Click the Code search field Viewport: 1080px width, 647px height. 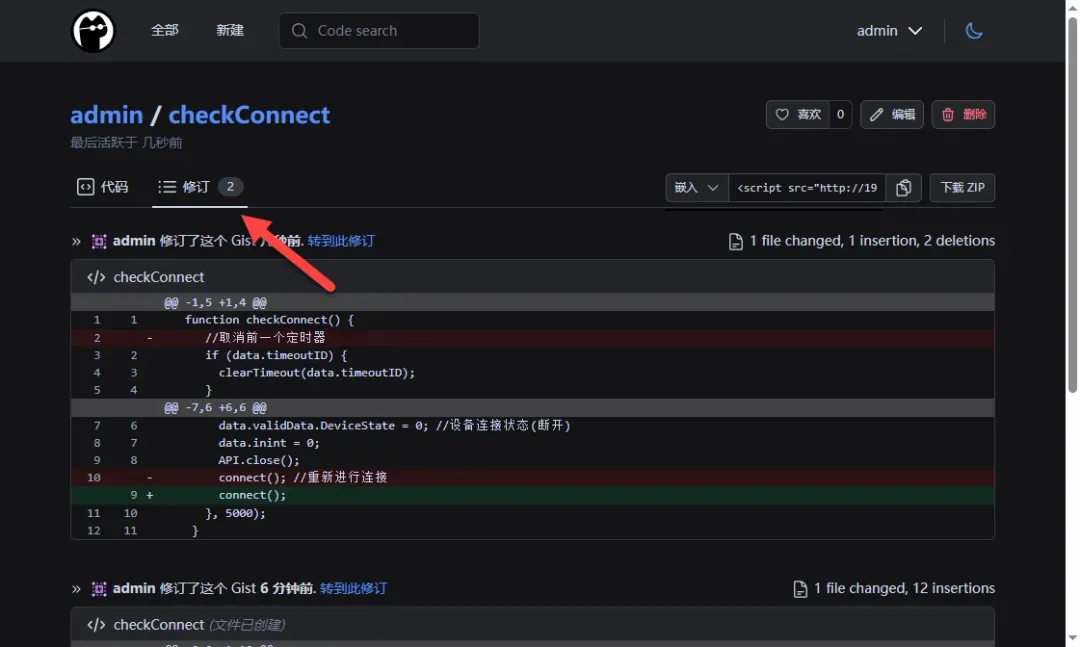pos(379,31)
